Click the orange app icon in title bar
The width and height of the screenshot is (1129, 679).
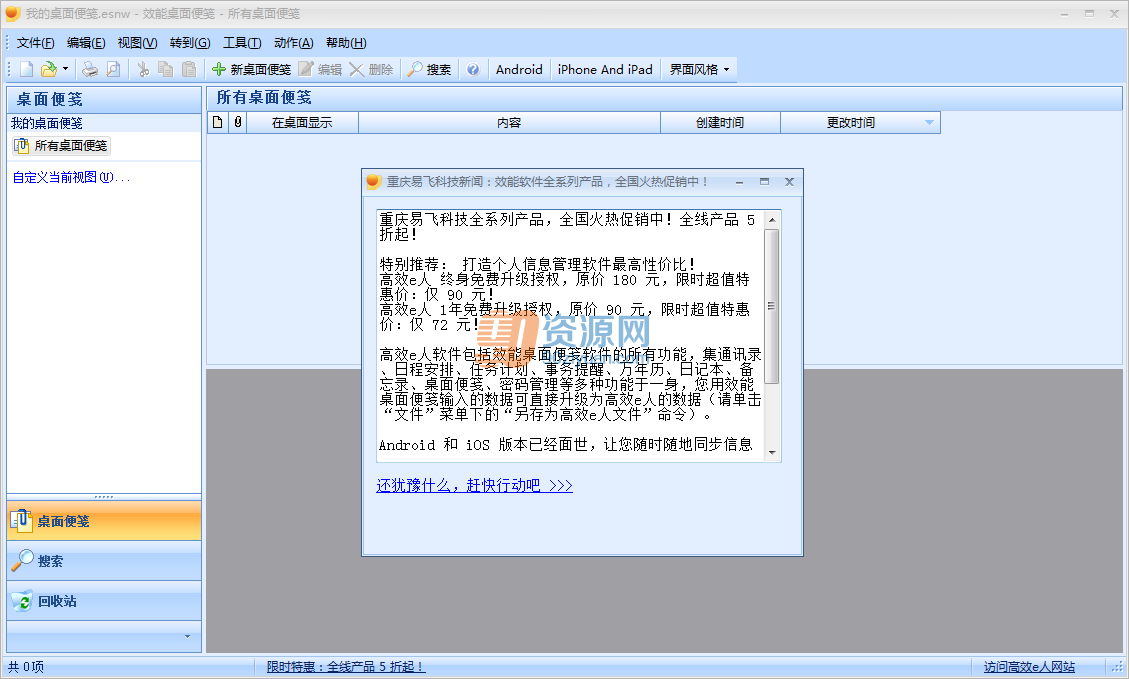(12, 13)
